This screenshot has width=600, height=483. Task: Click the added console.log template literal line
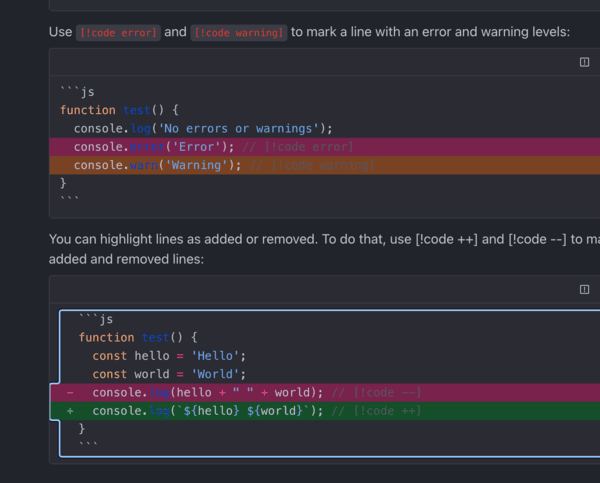324,411
